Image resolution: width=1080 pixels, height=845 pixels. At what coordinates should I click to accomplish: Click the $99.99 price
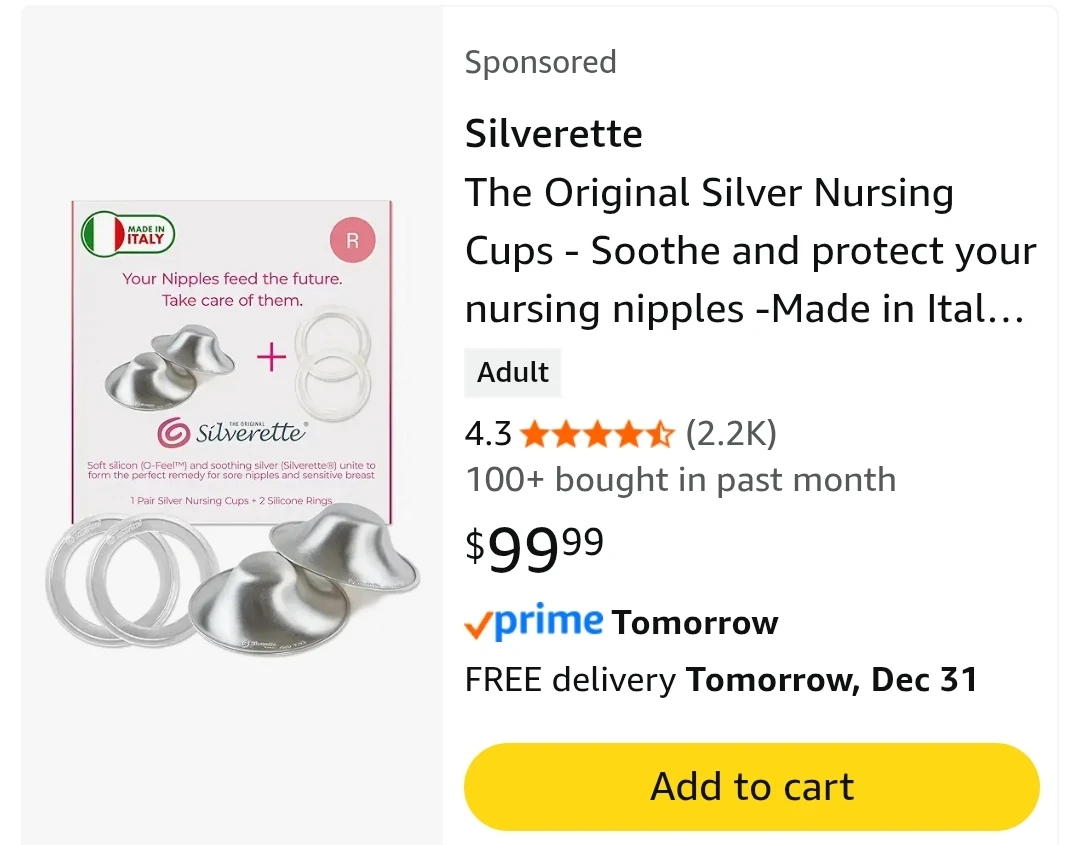tap(535, 547)
